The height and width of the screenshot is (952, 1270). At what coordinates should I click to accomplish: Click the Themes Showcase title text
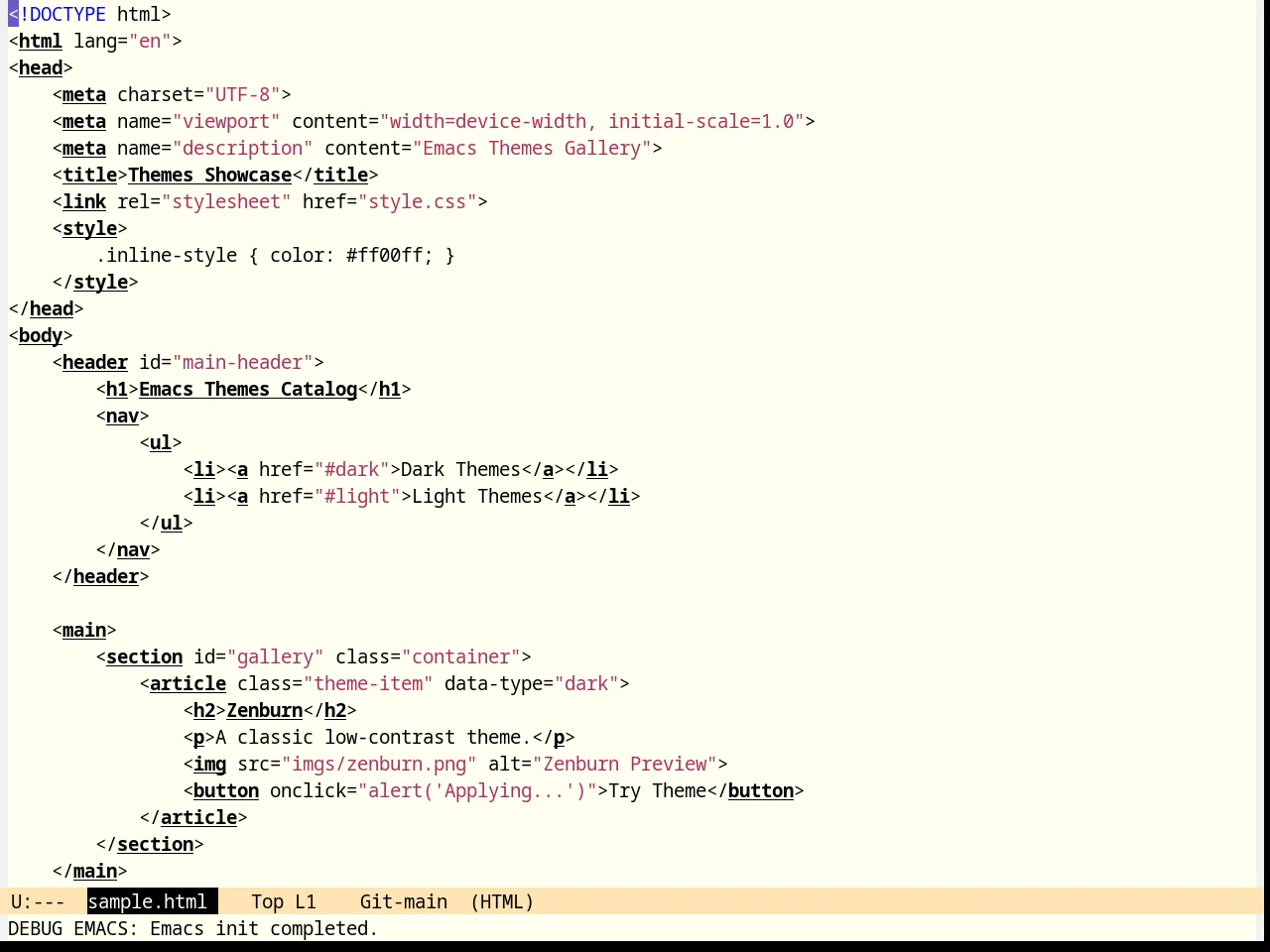(209, 175)
